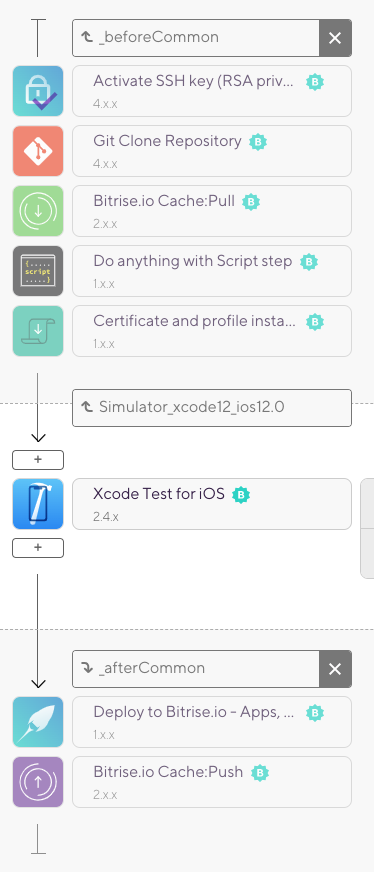Click the Cache:Pull download icon
The width and height of the screenshot is (374, 872).
(38, 211)
